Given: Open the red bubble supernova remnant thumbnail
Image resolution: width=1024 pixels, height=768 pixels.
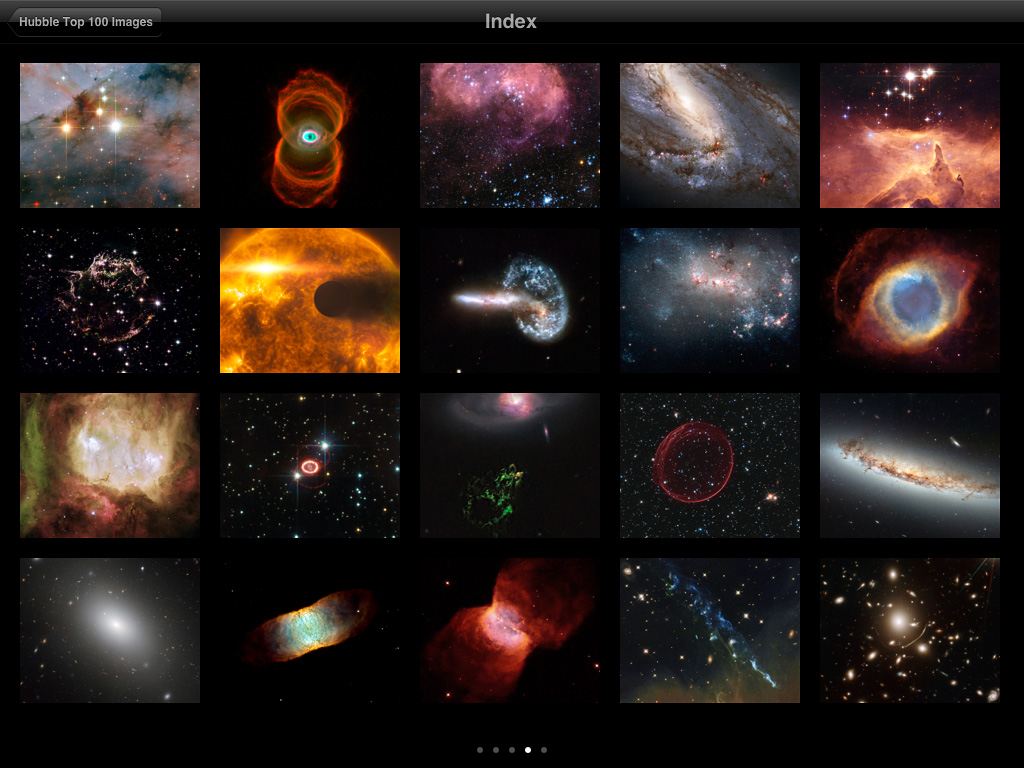Looking at the screenshot, I should pyautogui.click(x=709, y=465).
